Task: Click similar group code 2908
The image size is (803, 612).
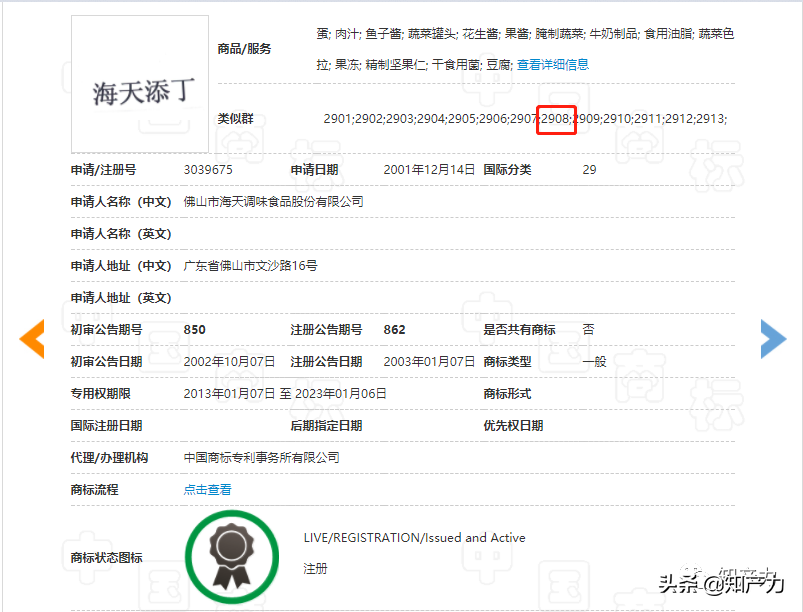Action: tap(556, 119)
